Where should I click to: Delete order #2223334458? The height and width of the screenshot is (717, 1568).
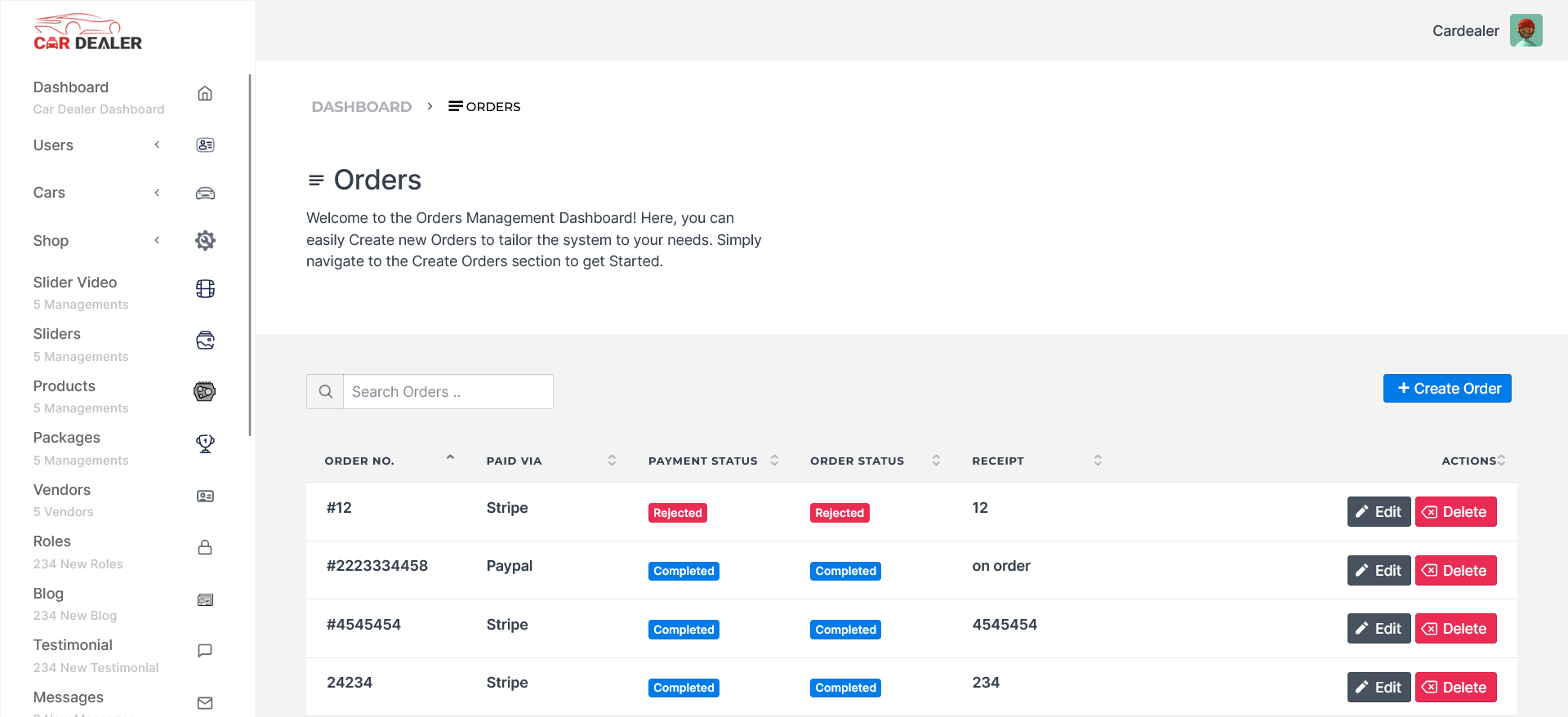(x=1455, y=571)
